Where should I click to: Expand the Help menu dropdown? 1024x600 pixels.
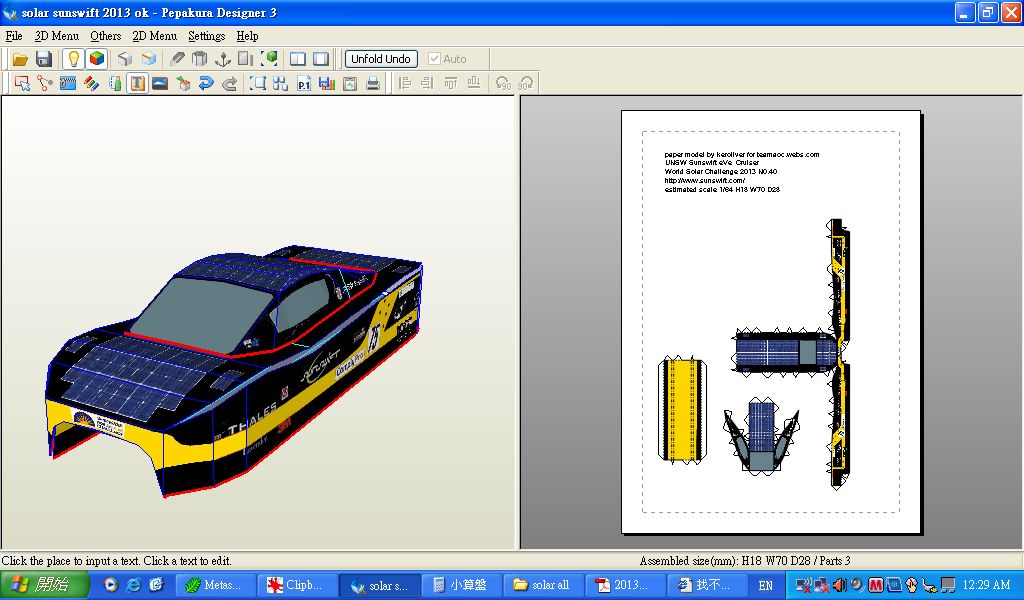click(247, 36)
